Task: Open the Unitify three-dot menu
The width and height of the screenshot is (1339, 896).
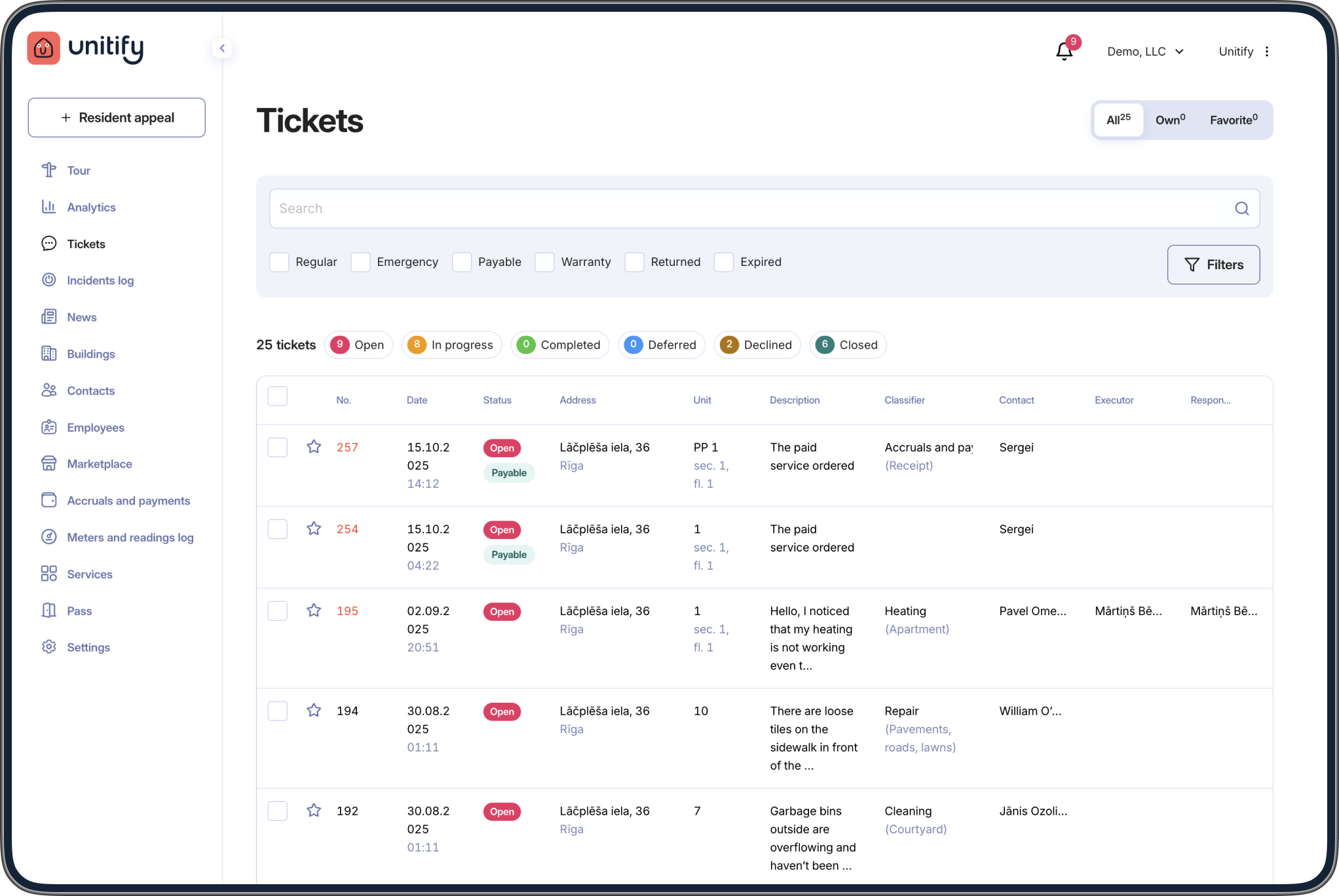Action: pos(1267,51)
